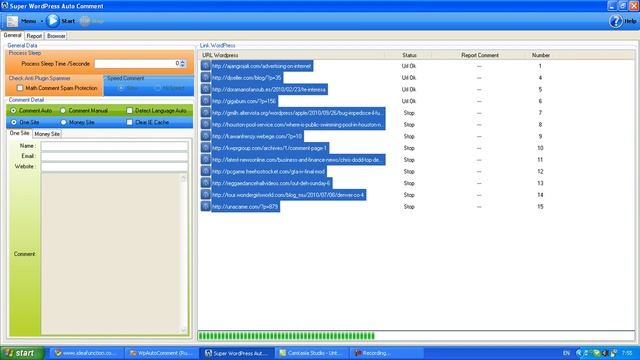This screenshot has width=640, height=360.
Task: Click the Comment box scrollbar up arrow
Action: [x=183, y=178]
